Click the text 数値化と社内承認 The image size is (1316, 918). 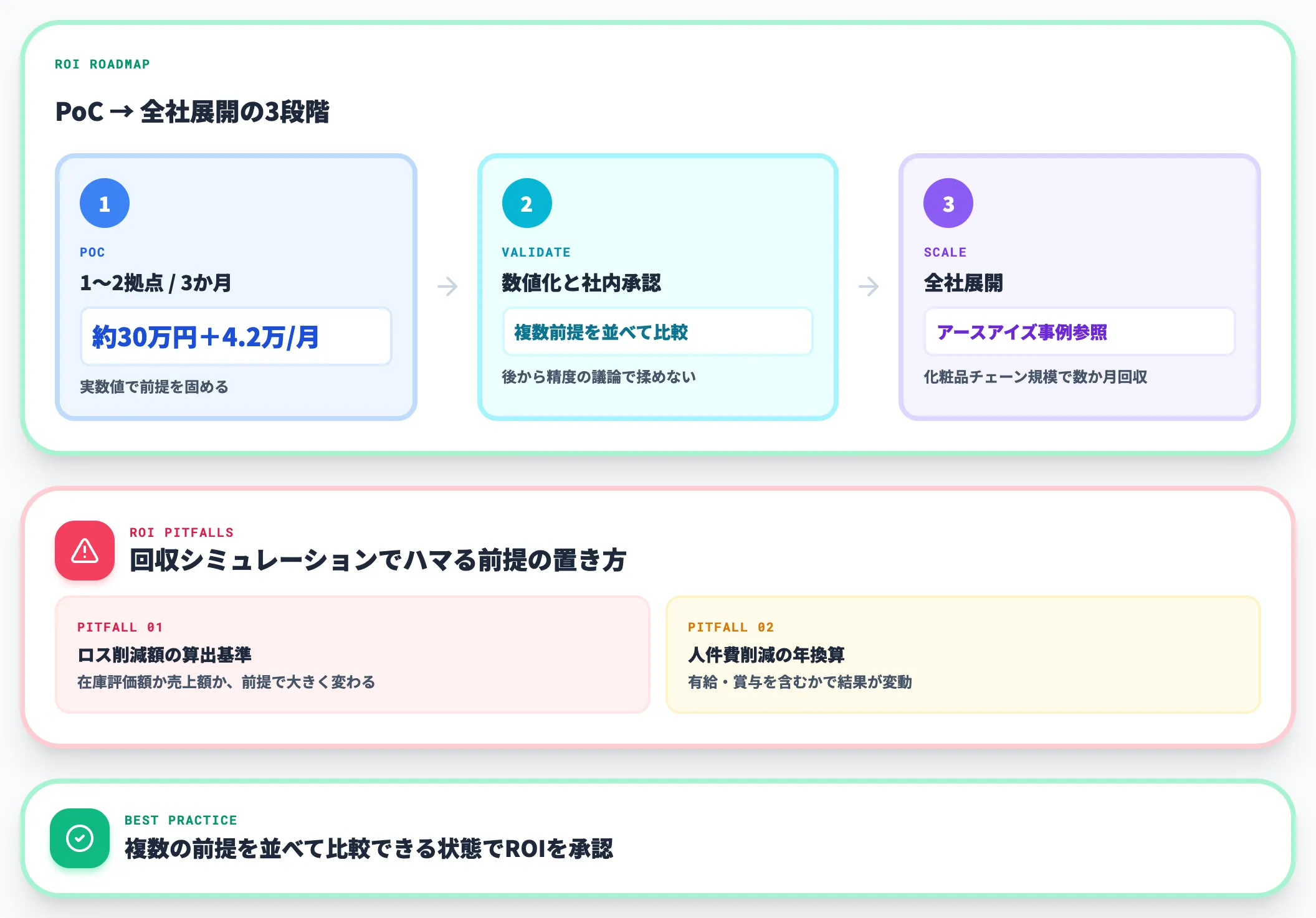tap(581, 283)
